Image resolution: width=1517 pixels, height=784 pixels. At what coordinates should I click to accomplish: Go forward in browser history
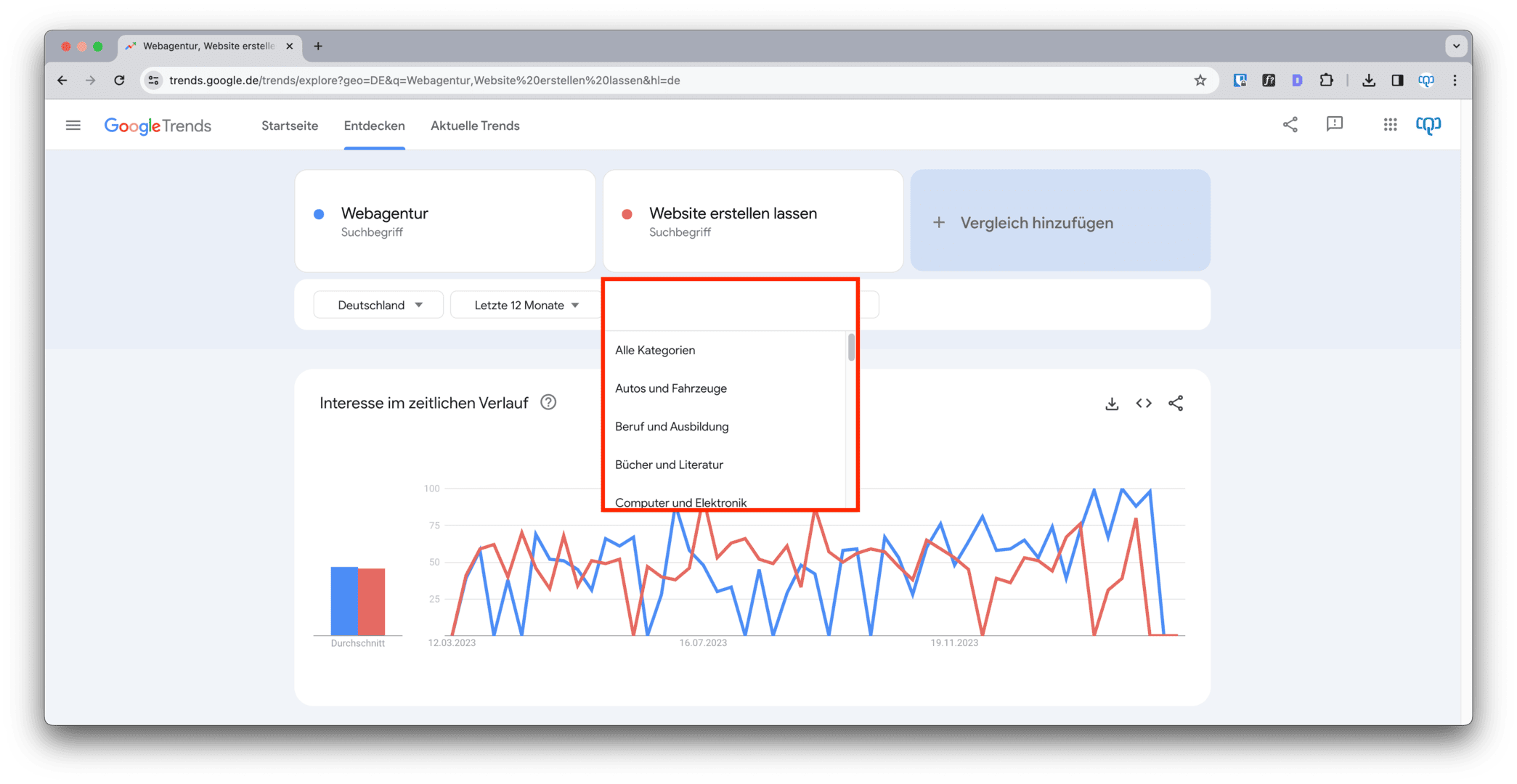90,81
